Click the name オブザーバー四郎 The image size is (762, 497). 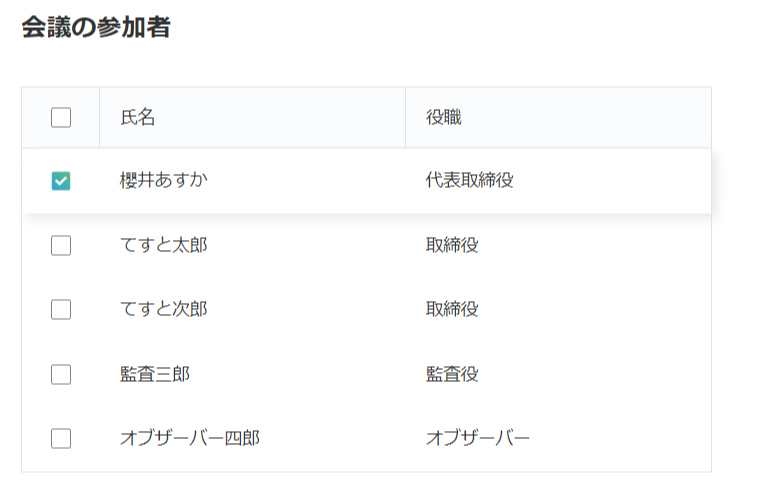(190, 438)
